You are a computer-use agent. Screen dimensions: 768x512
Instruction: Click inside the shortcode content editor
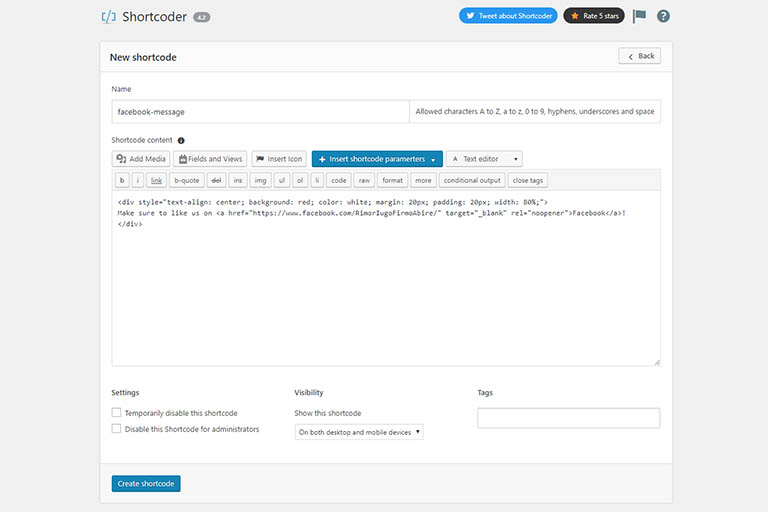pyautogui.click(x=386, y=278)
